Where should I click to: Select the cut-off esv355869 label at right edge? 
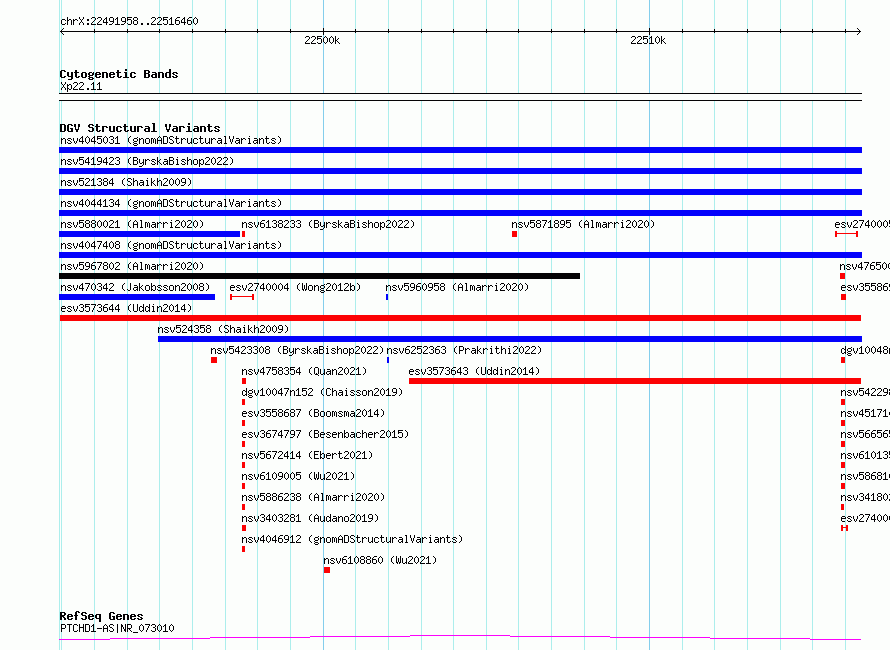865,287
